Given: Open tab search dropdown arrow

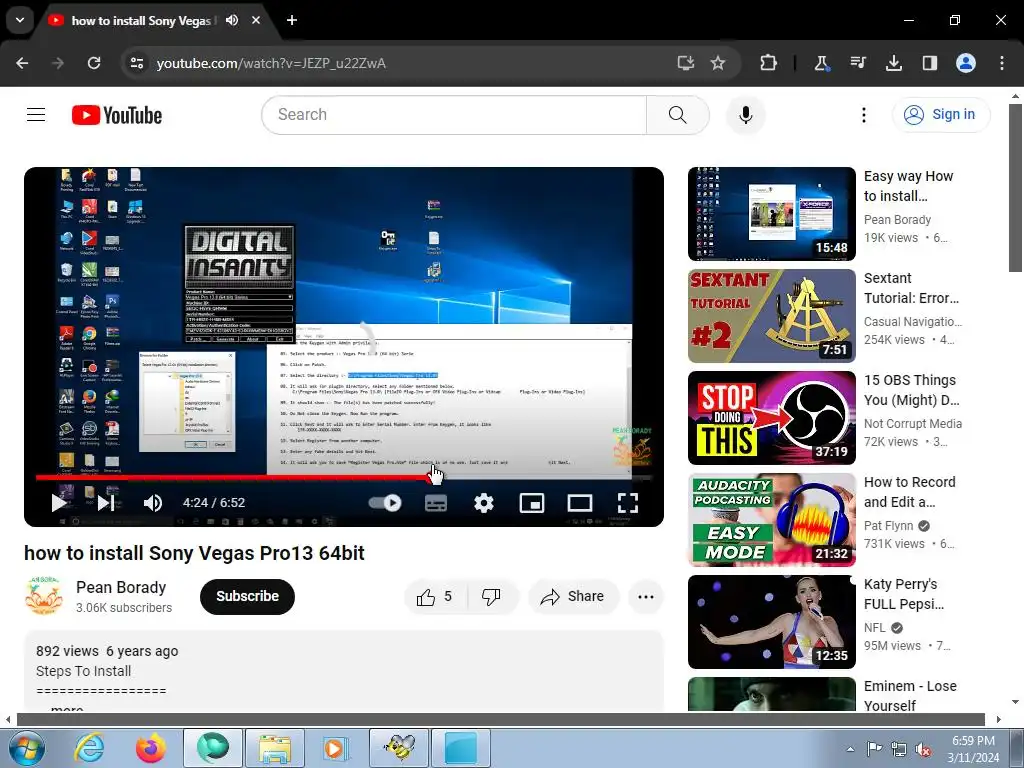Looking at the screenshot, I should [20, 20].
